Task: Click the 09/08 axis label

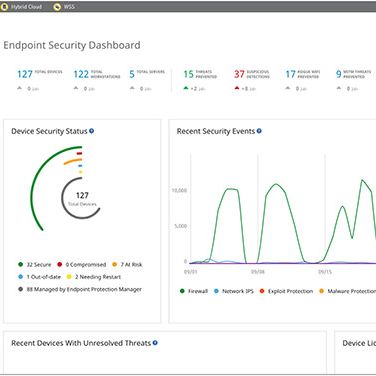Action: 258,272
